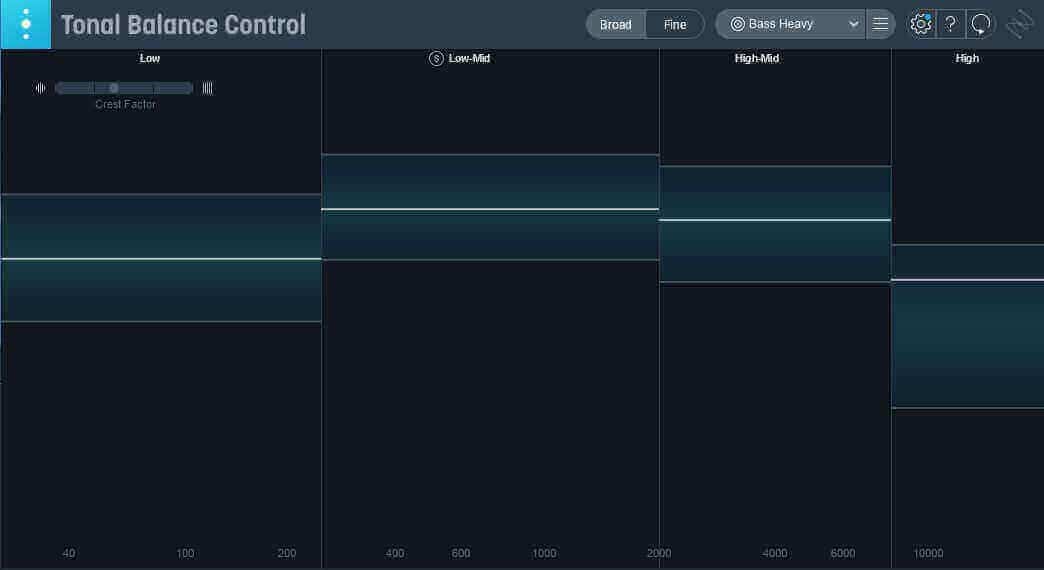Select the High-Mid band label
The height and width of the screenshot is (570, 1044).
757,59
